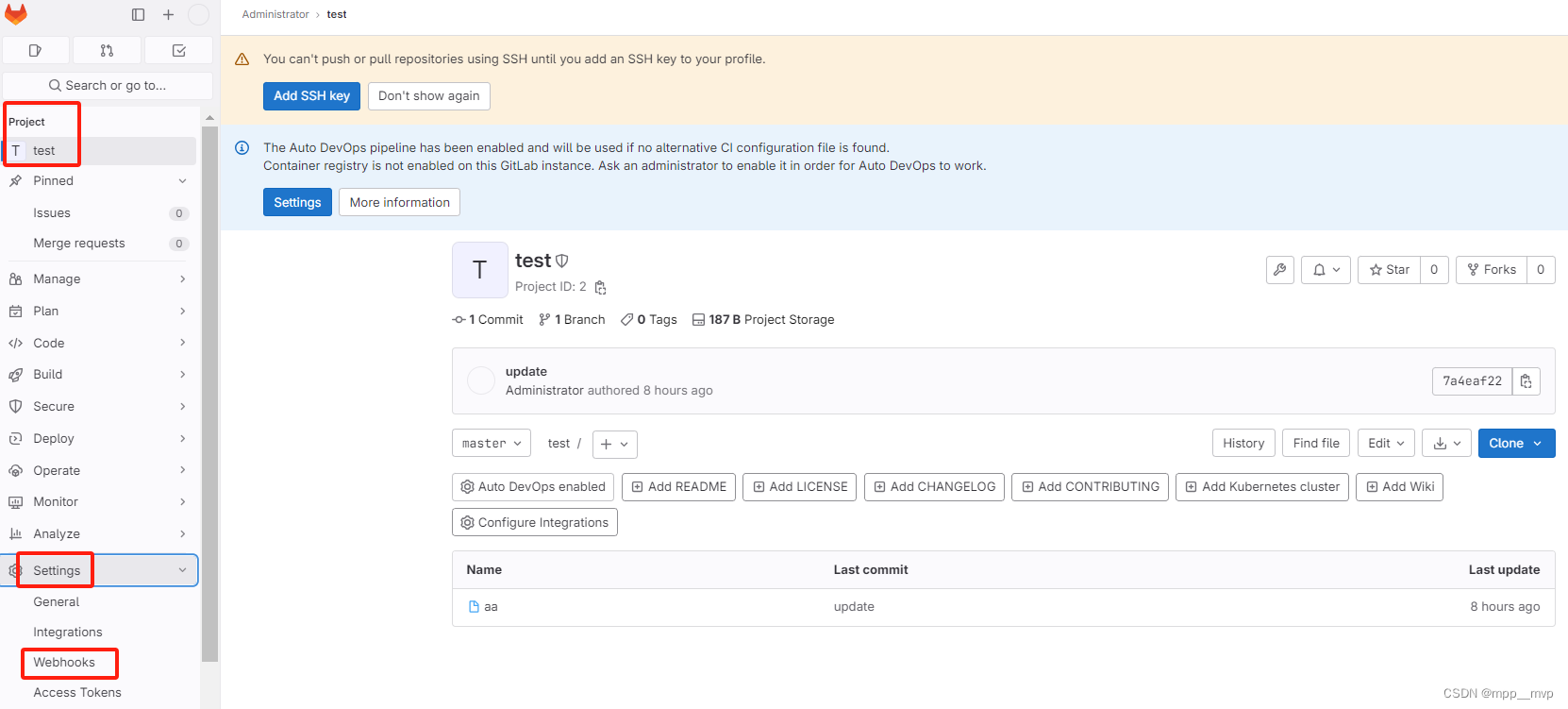Click Administrator breadcrumb link
This screenshot has height=709, width=1568.
[x=275, y=14]
